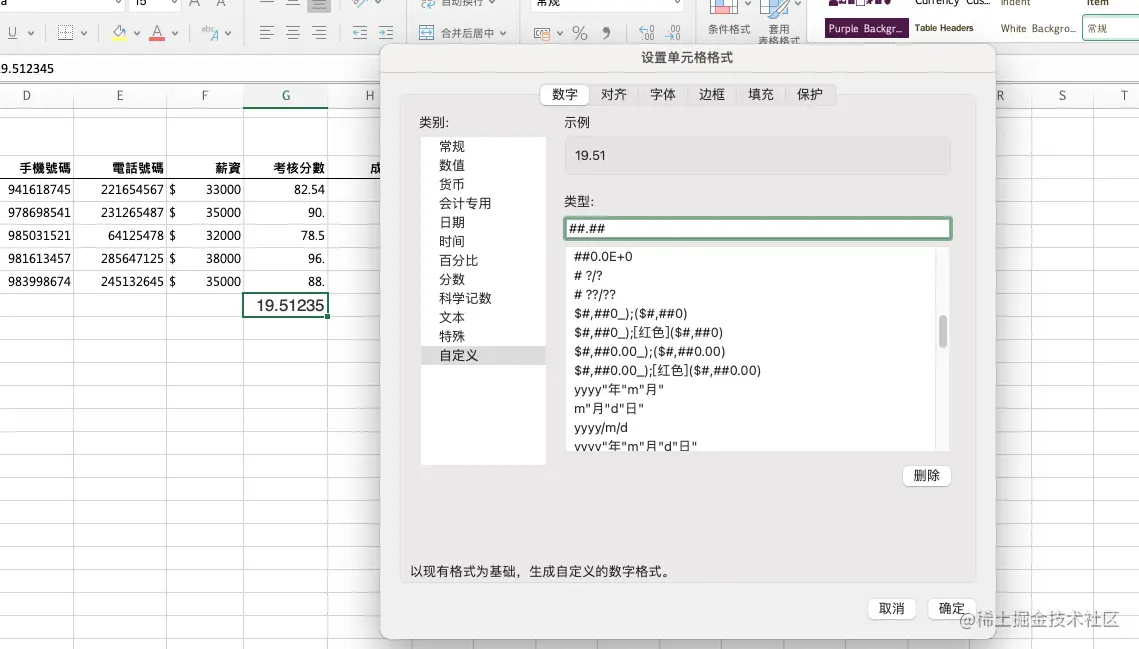Select column E header

pyautogui.click(x=120, y=96)
